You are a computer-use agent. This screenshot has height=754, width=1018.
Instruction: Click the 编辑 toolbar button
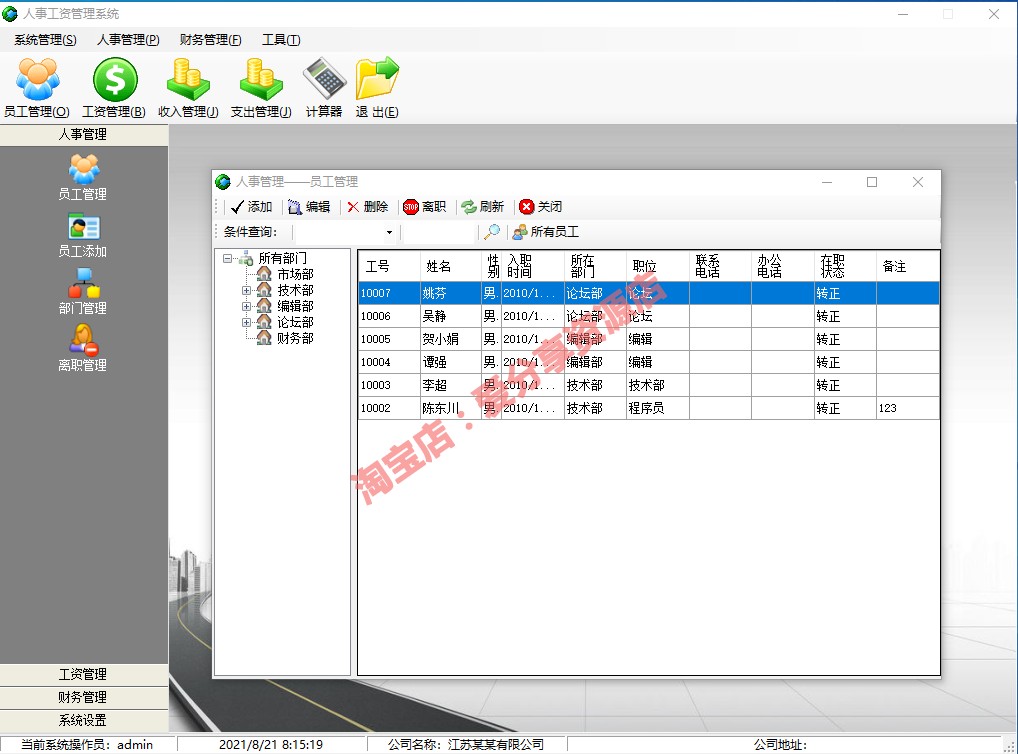[309, 207]
